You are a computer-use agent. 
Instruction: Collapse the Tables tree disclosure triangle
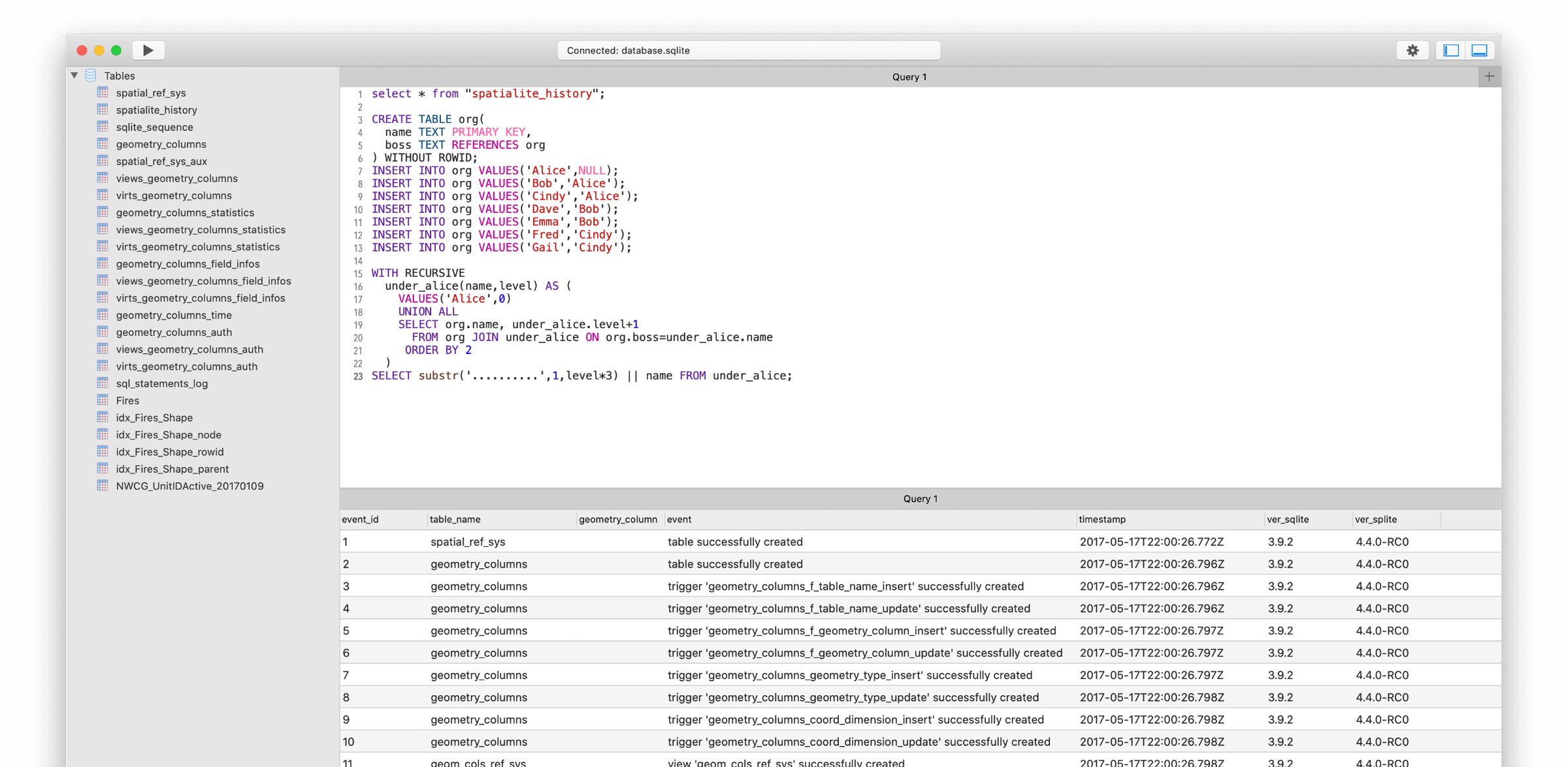[x=74, y=75]
